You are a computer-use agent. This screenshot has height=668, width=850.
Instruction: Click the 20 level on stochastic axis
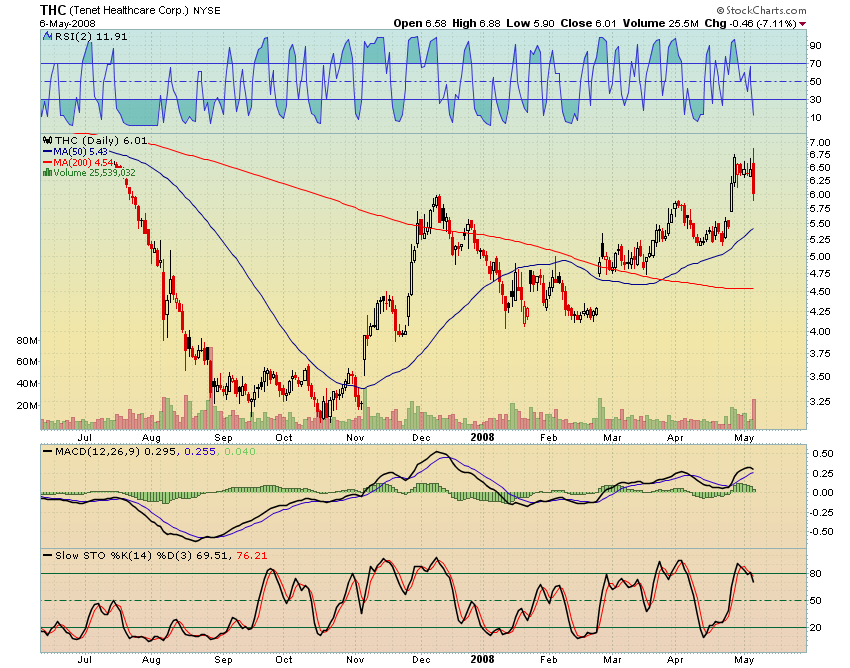[815, 627]
